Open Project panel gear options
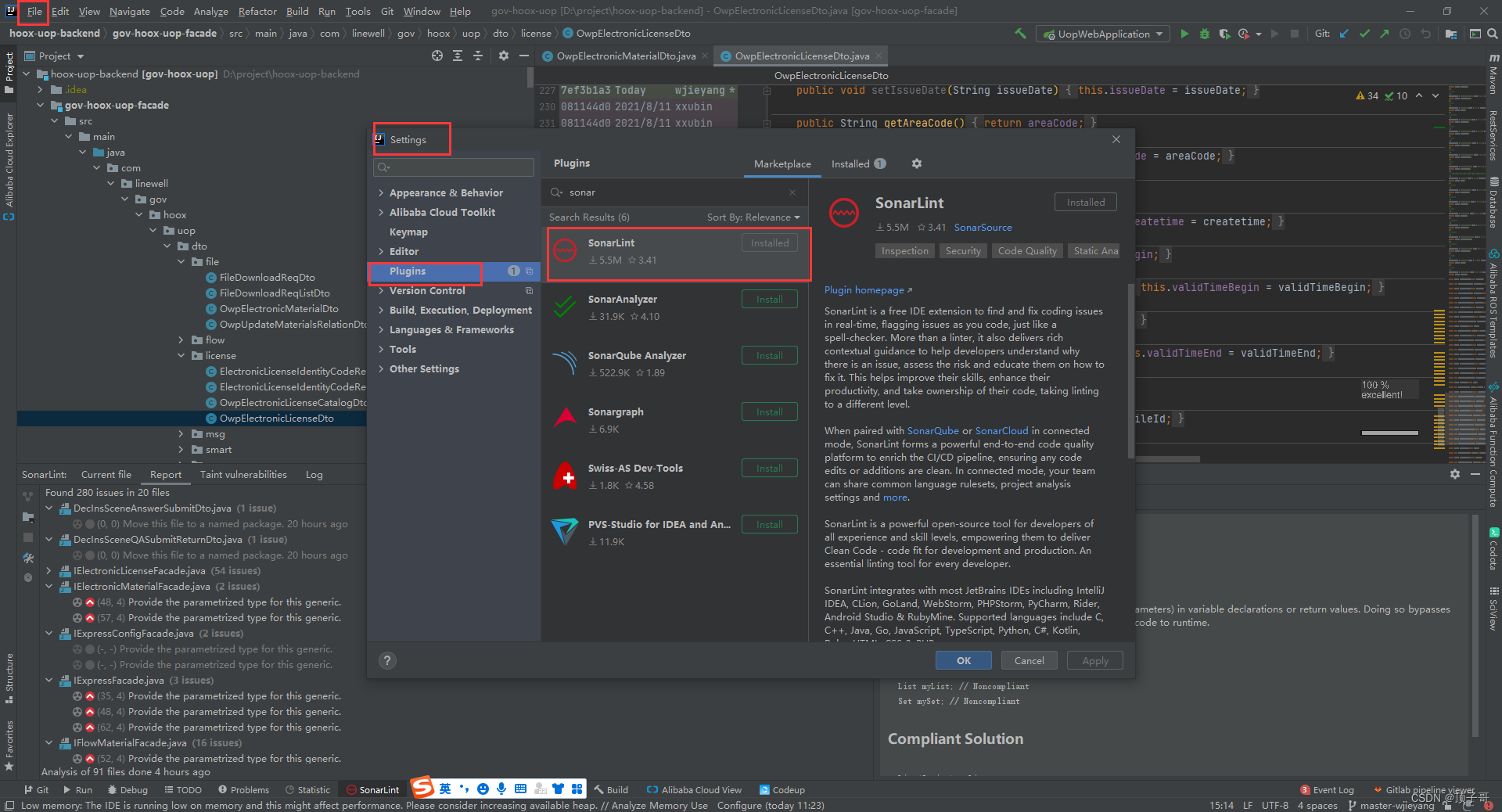 504,56
